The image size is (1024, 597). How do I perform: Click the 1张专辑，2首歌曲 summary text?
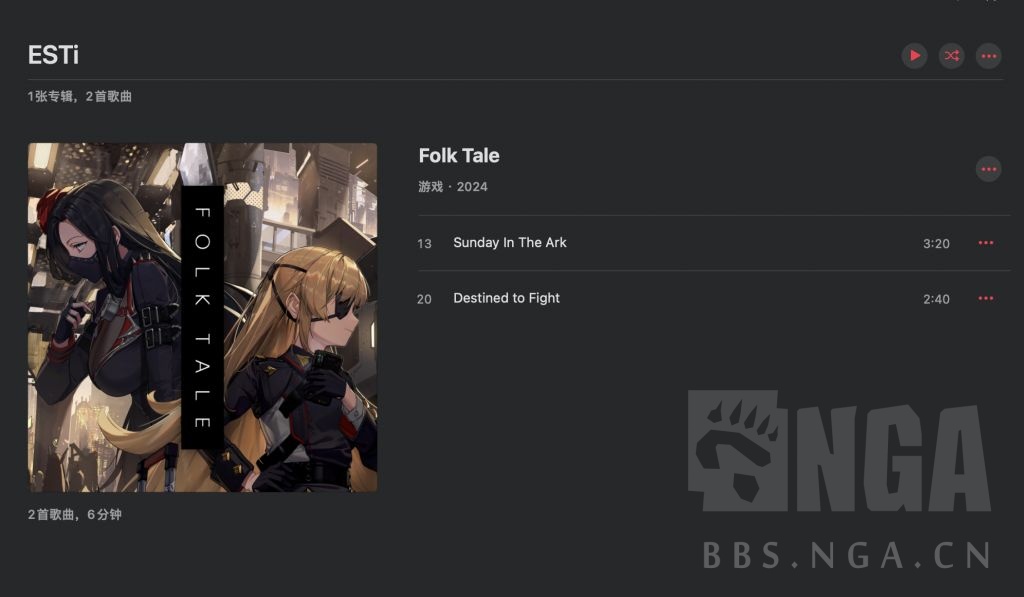coord(80,97)
